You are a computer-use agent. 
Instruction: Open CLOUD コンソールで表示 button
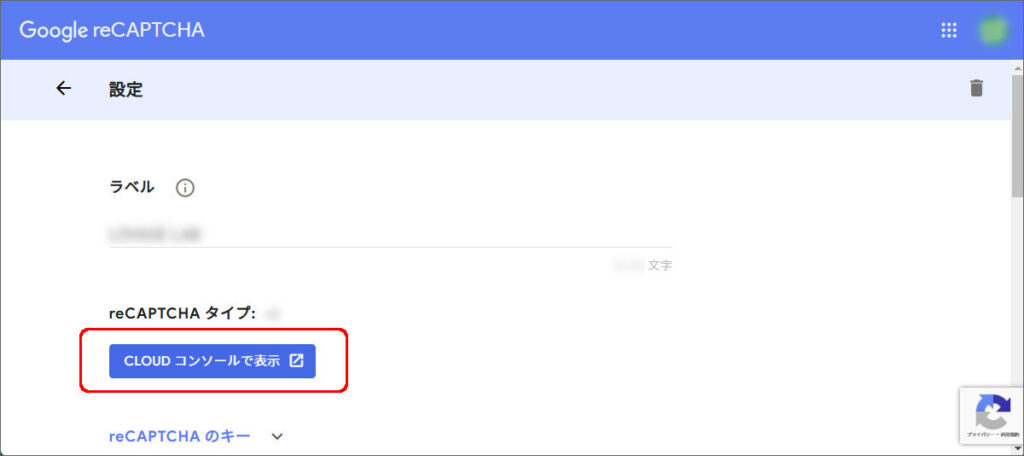tap(212, 361)
